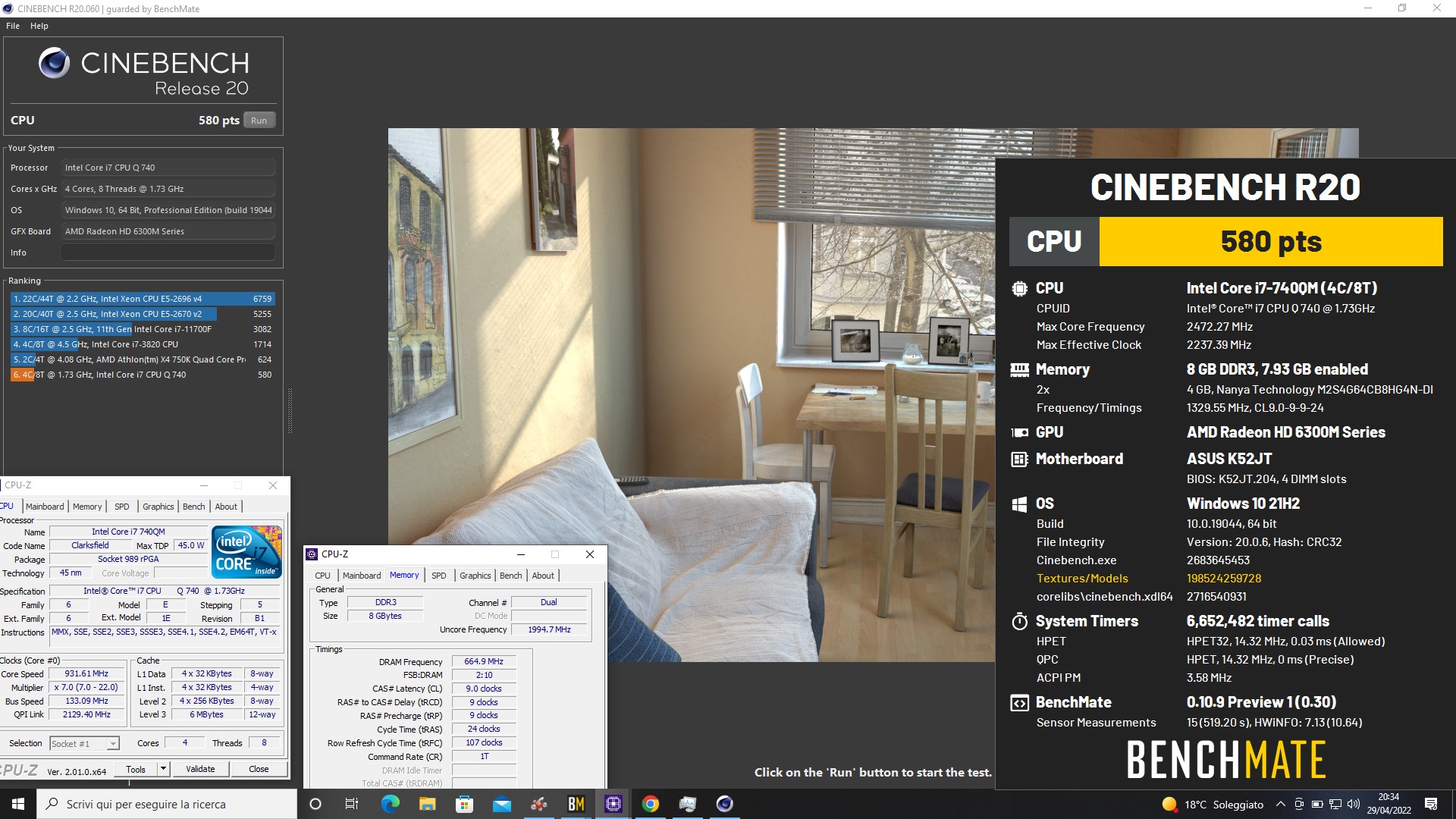
Task: Click the Windows OS icon in BenchMate panel
Action: (1019, 504)
